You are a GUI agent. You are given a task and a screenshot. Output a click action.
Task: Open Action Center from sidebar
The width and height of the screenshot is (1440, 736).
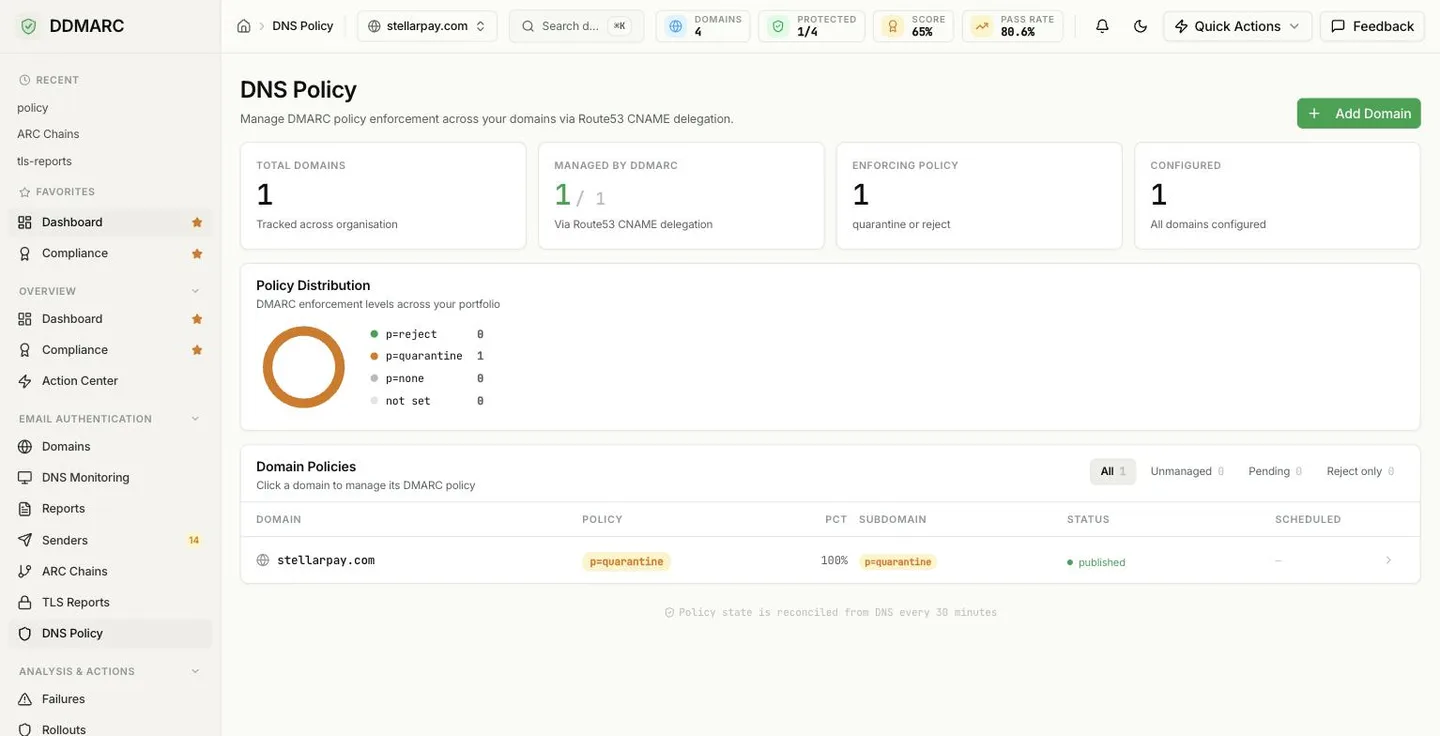pyautogui.click(x=110, y=381)
